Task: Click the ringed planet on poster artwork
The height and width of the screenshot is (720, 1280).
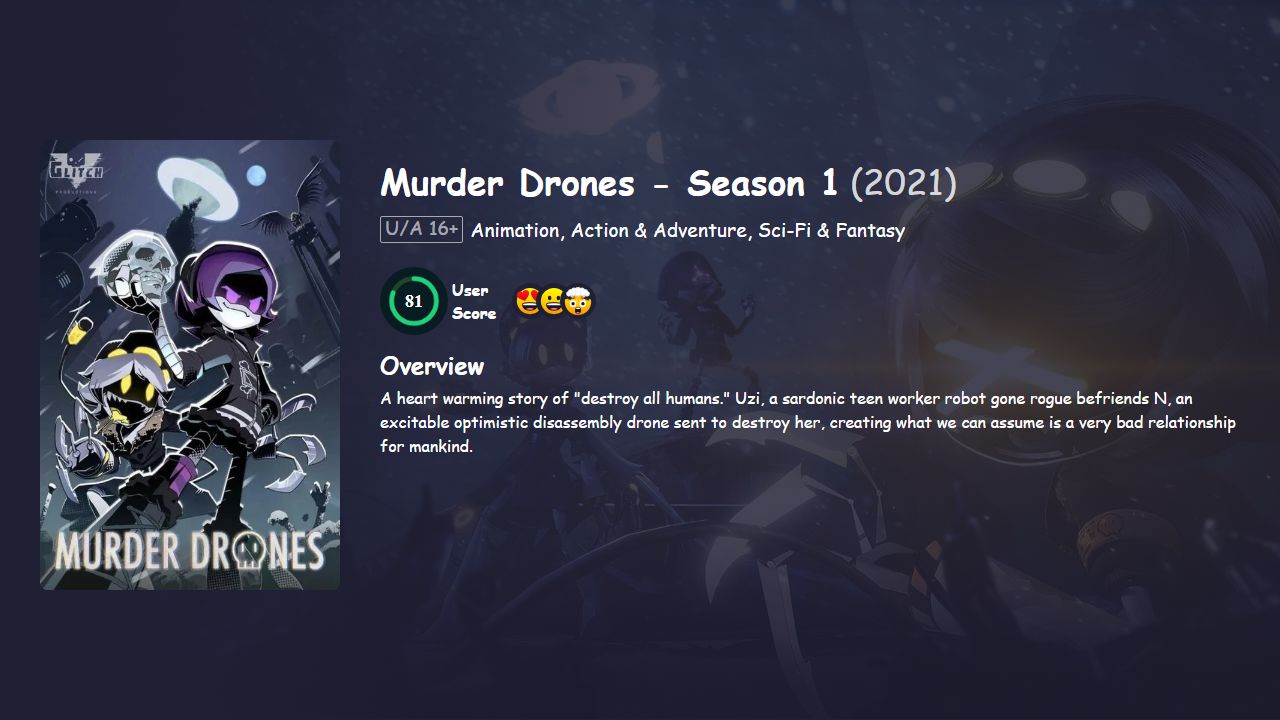Action: pos(199,186)
